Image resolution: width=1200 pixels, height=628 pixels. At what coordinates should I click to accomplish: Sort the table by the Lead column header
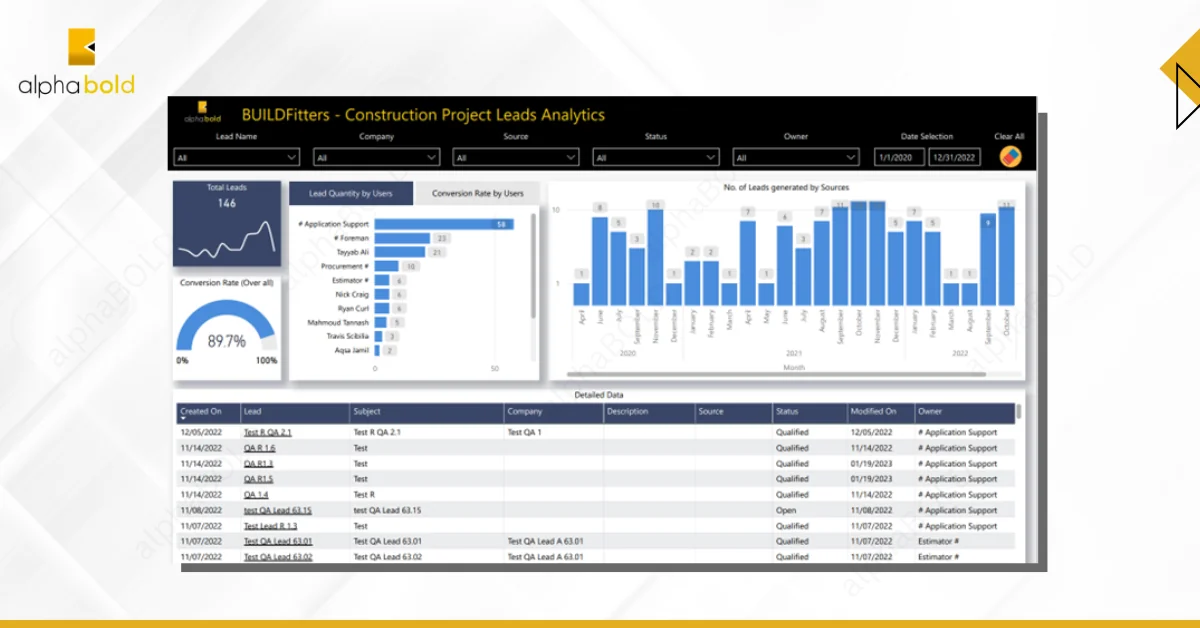tap(296, 411)
